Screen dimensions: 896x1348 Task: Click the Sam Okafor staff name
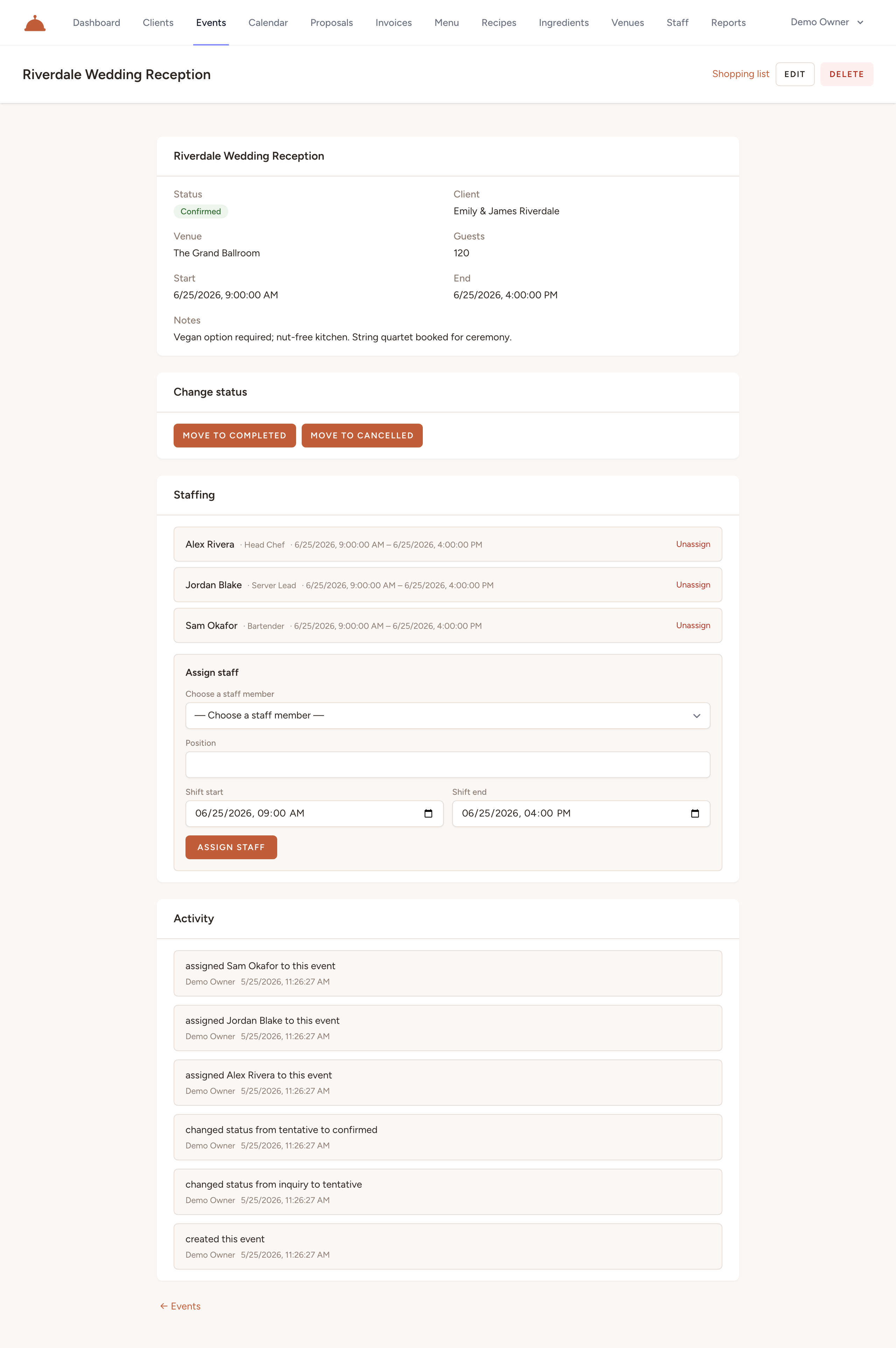tap(211, 625)
